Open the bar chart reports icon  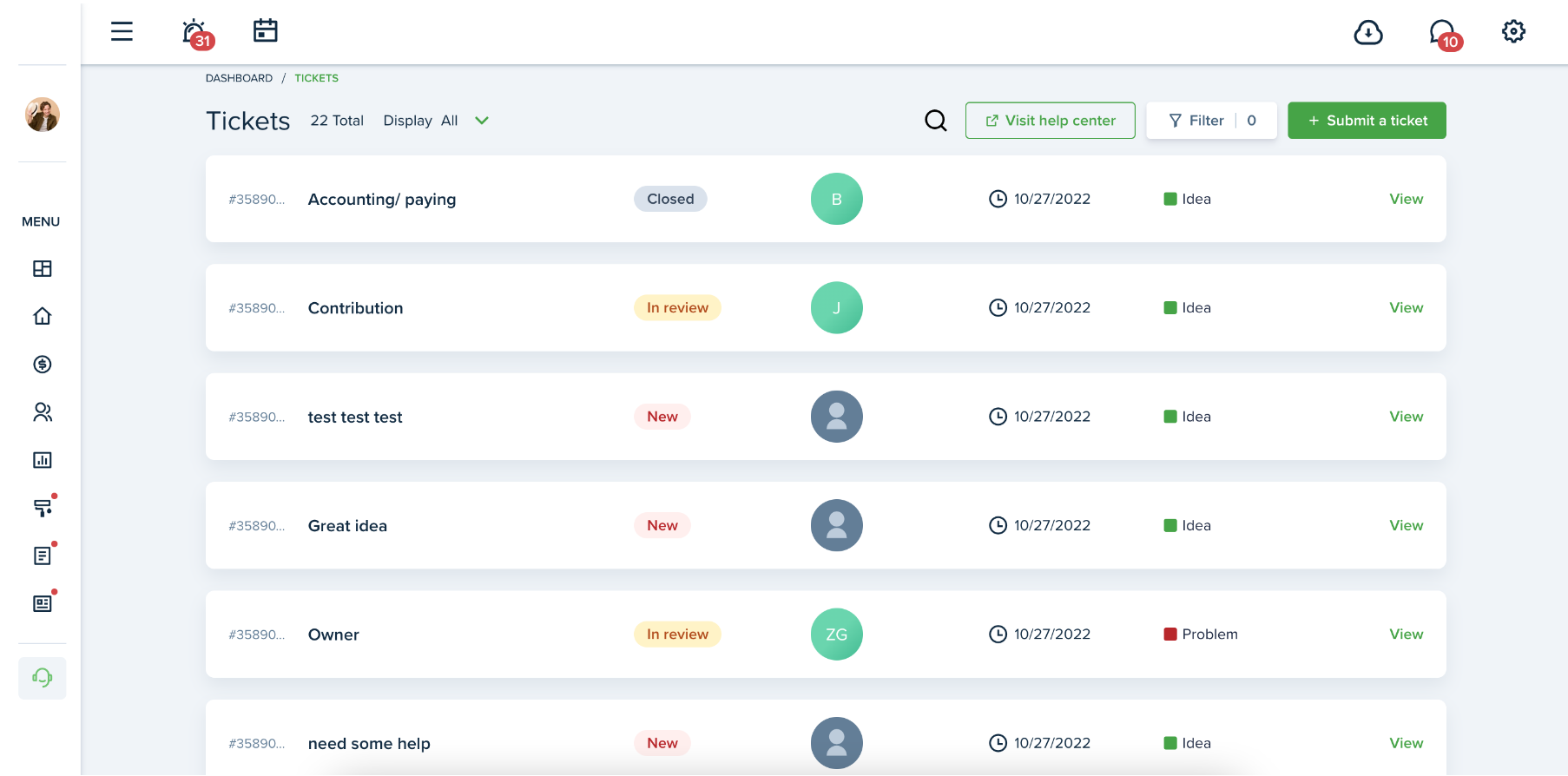click(x=42, y=460)
